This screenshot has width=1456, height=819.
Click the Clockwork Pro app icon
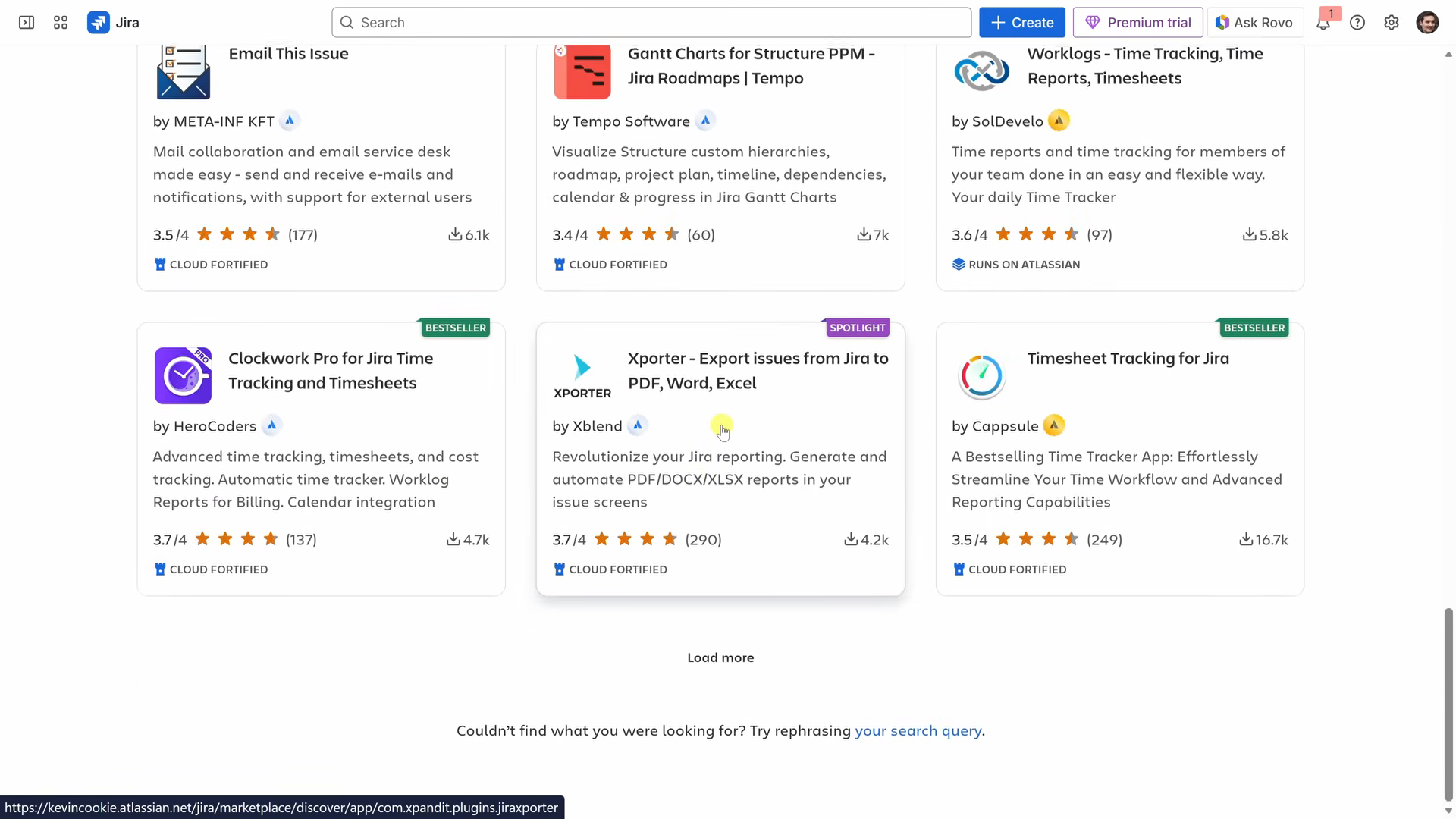[183, 375]
